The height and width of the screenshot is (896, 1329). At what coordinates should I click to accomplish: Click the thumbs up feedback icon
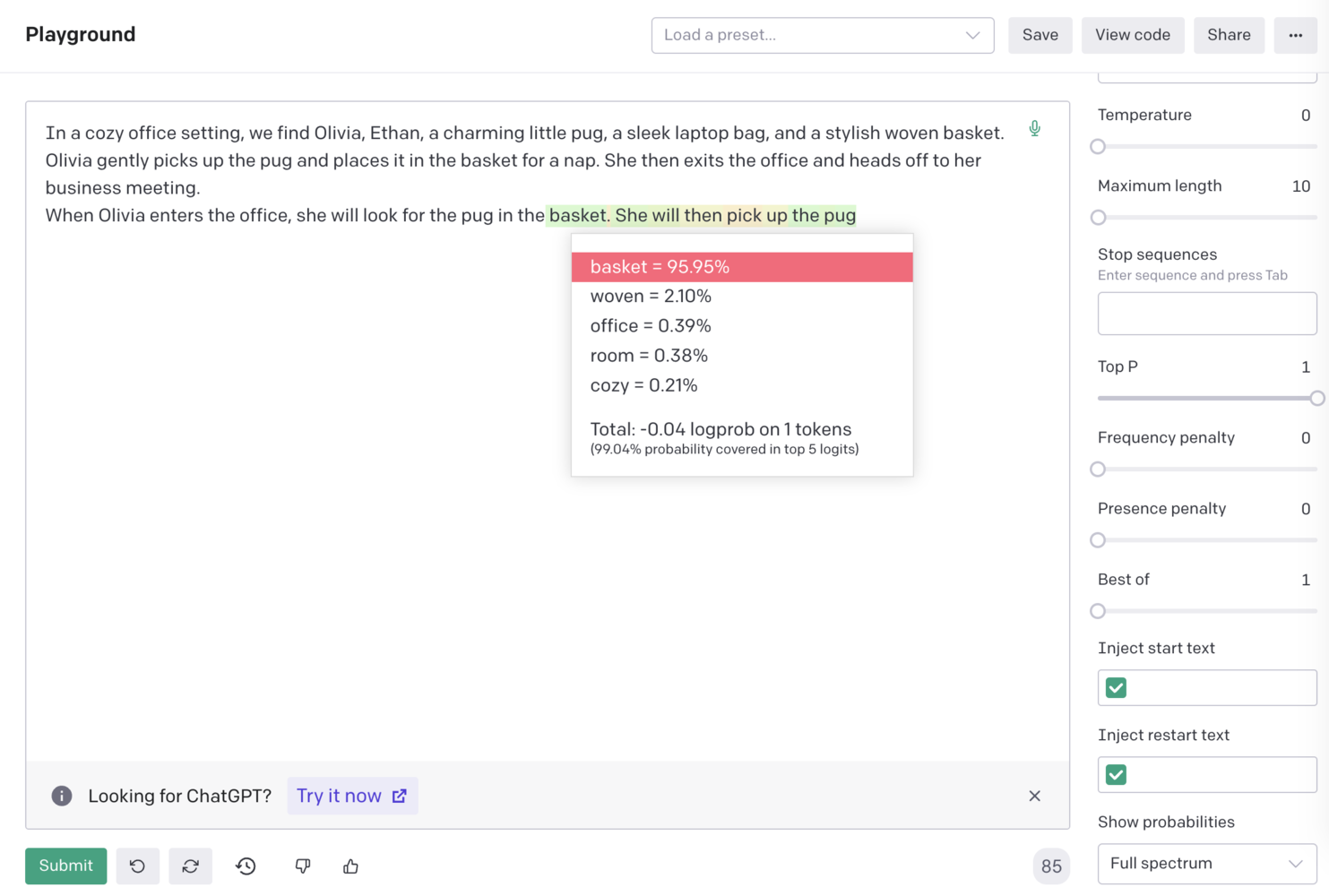tap(350, 866)
